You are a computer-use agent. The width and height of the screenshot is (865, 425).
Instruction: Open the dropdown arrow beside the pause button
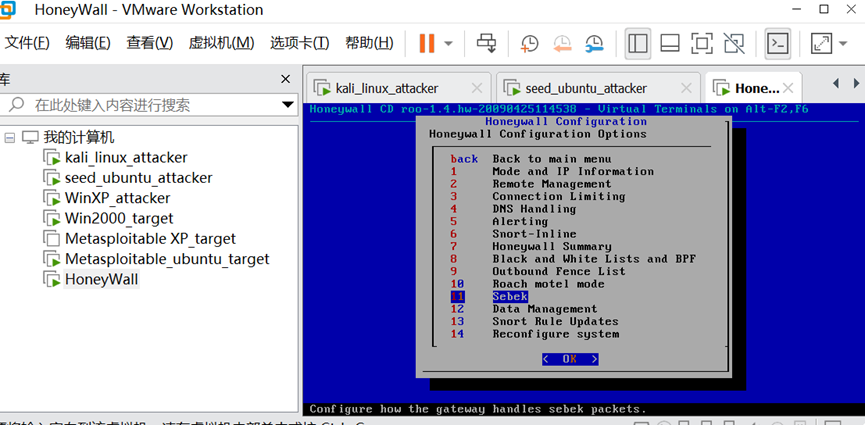tap(448, 43)
